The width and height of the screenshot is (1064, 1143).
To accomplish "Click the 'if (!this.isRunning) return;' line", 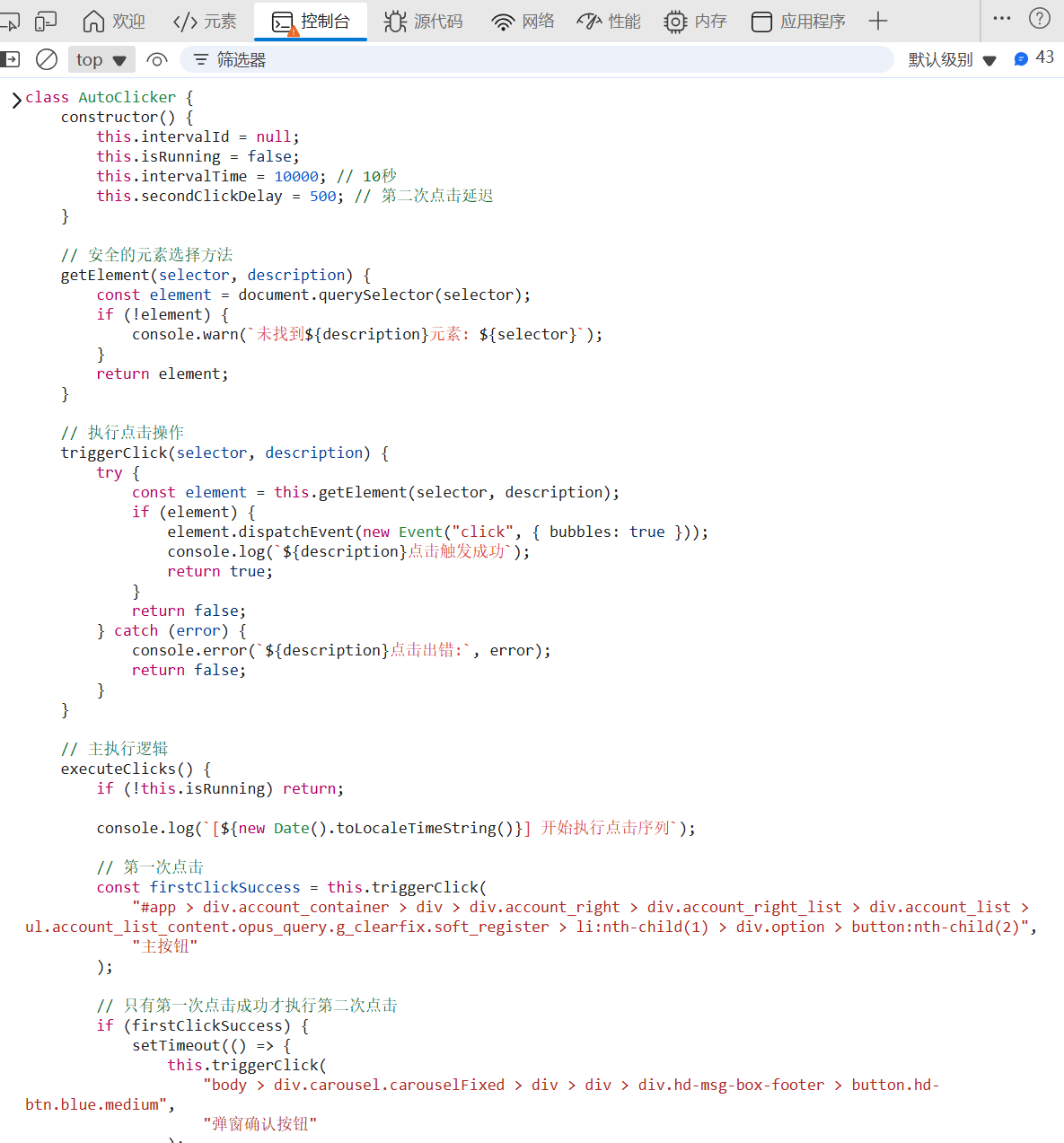I will point(220,788).
